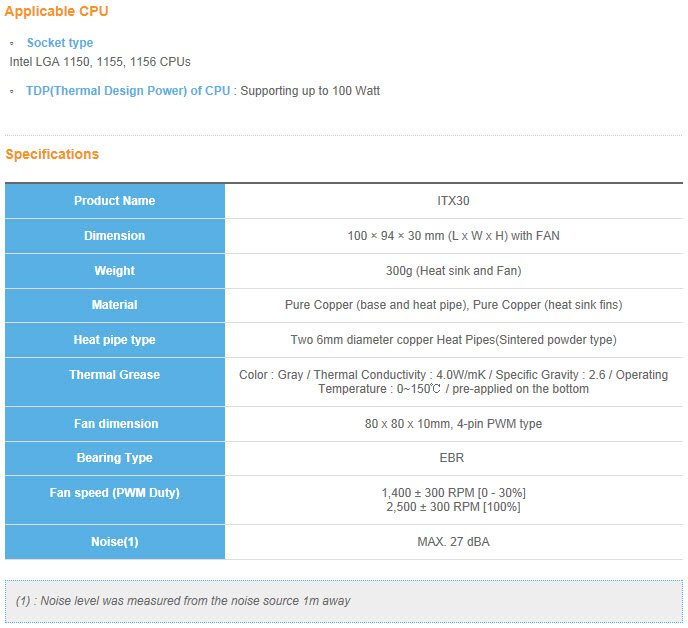This screenshot has width=688, height=628.
Task: Click the 'Pure Copper (base and heat pipe)' value
Action: 453,305
